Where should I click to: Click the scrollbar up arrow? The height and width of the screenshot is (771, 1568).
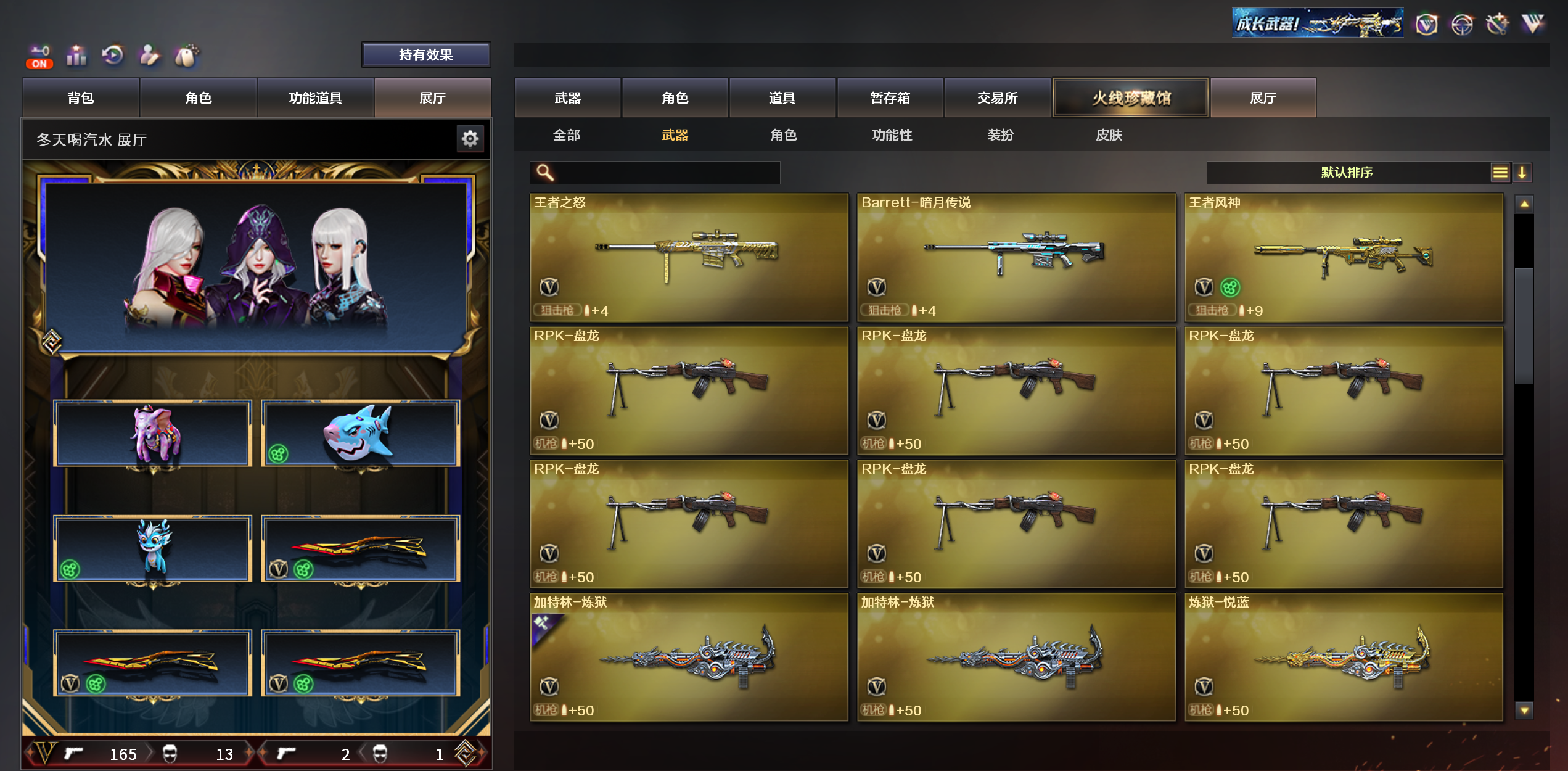[1524, 204]
